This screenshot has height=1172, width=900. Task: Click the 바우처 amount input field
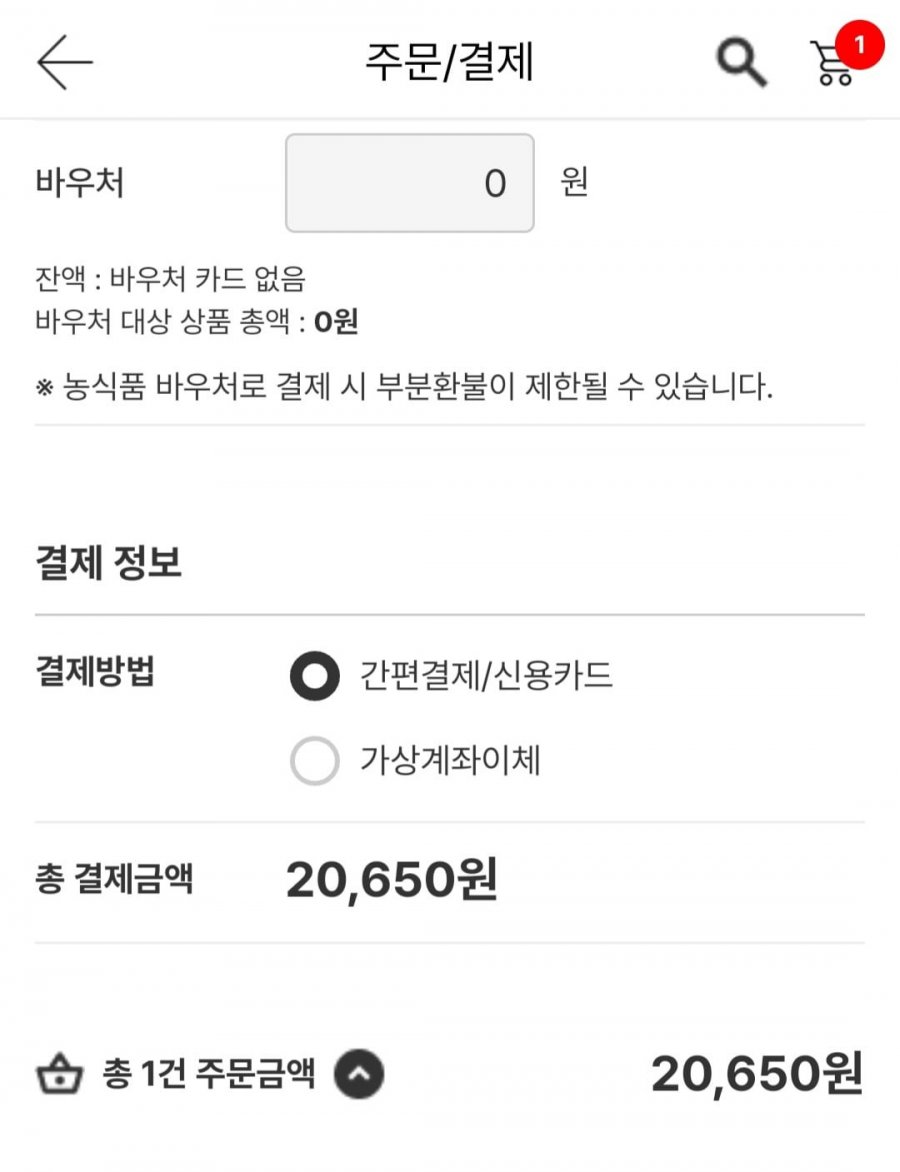[410, 184]
